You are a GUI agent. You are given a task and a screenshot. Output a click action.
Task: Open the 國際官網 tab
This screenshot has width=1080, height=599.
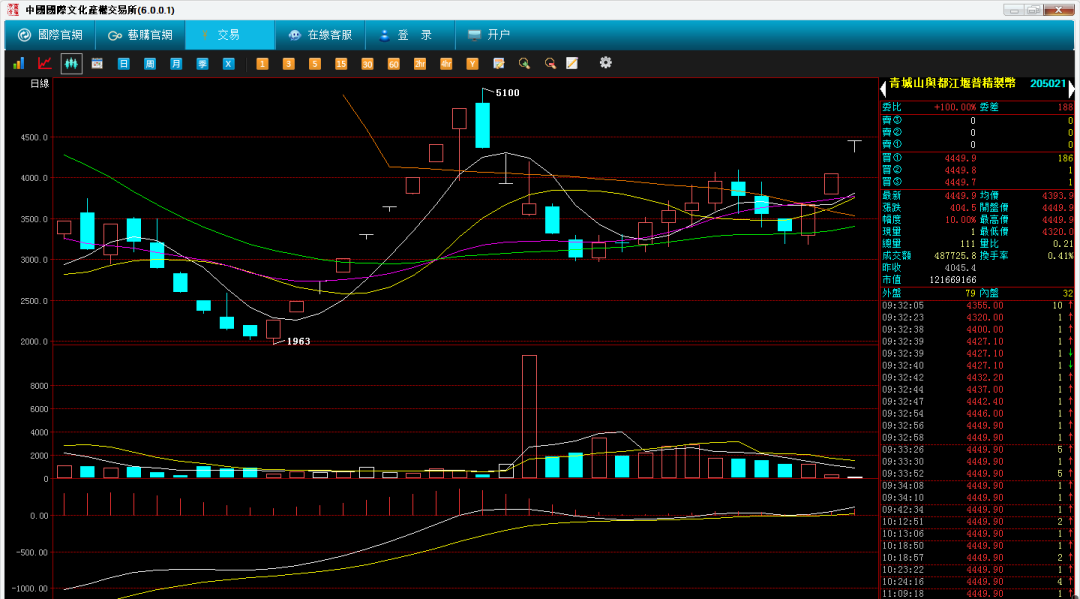[x=50, y=34]
